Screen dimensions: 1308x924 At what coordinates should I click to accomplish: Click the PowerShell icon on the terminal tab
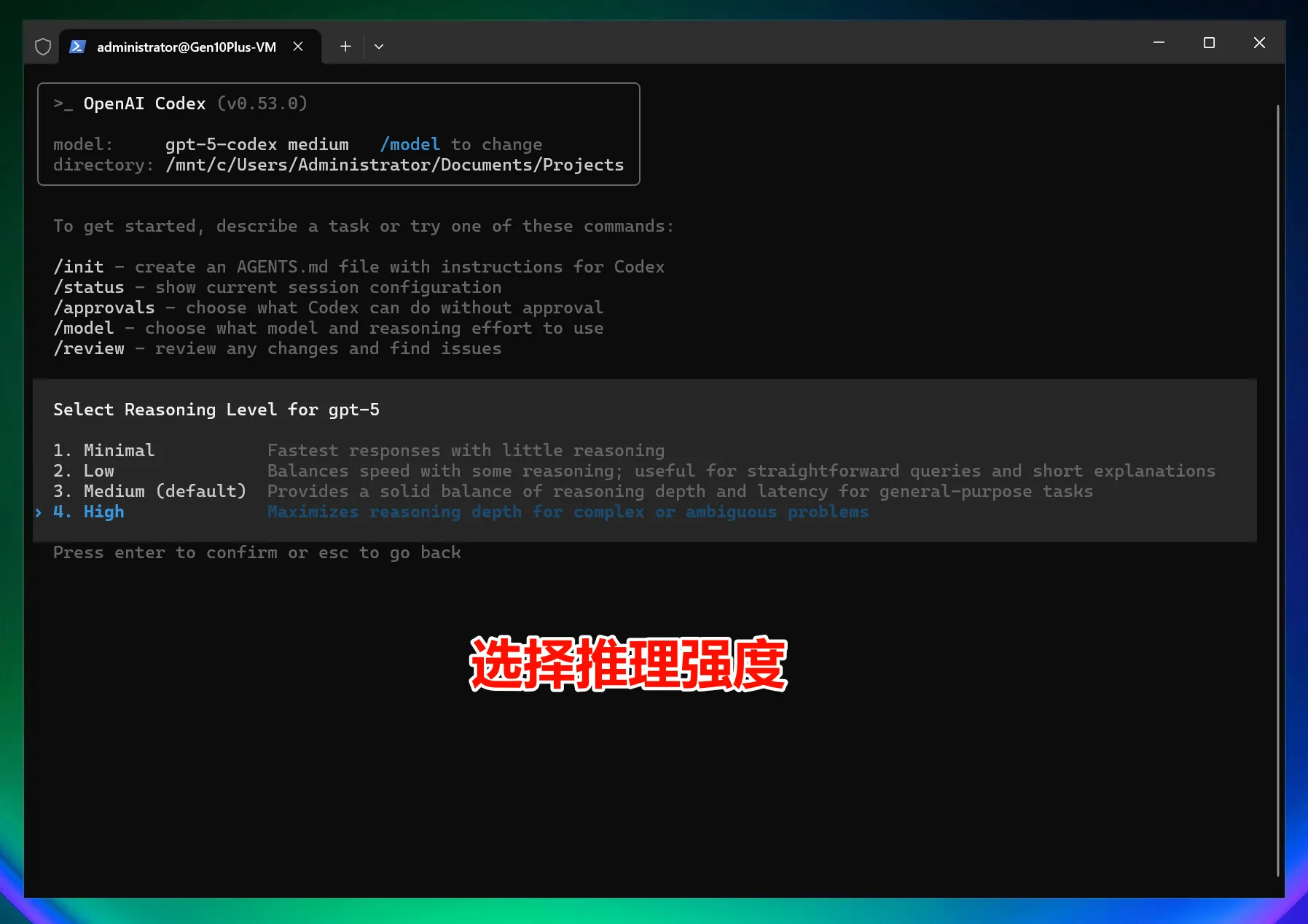pos(77,46)
